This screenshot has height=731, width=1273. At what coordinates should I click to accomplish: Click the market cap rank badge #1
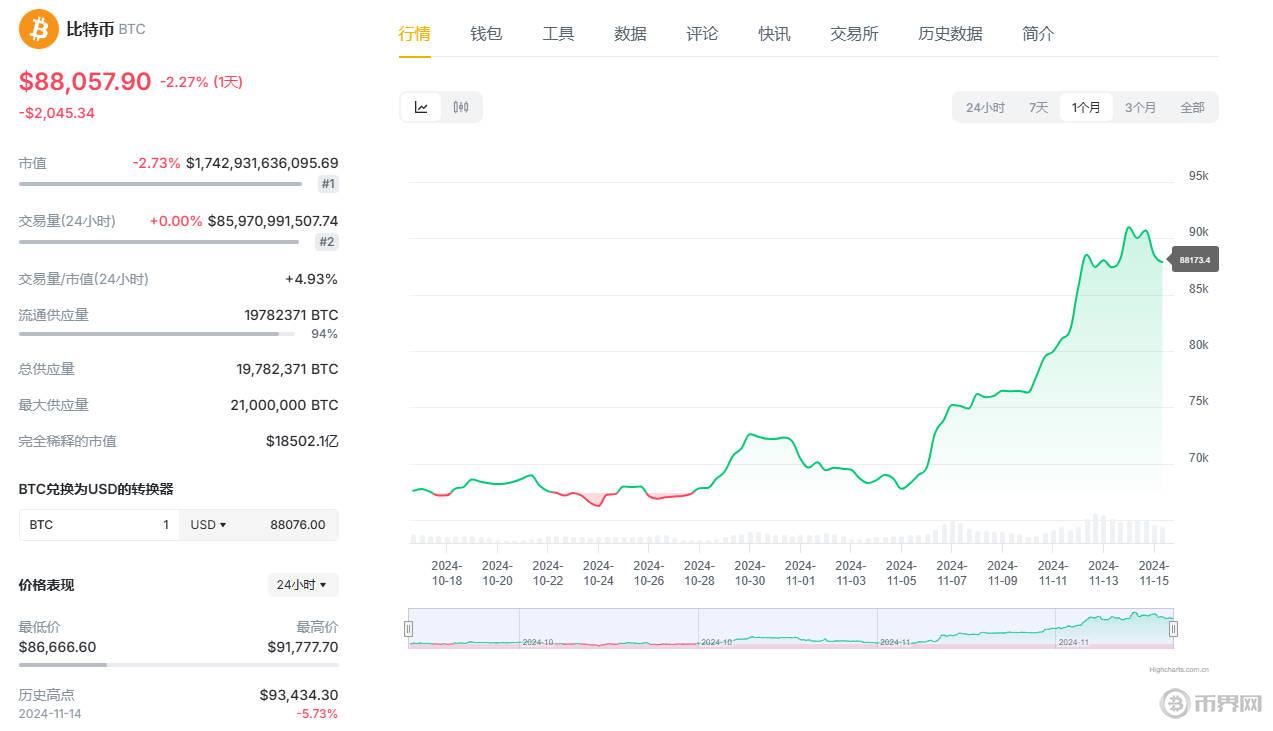327,184
